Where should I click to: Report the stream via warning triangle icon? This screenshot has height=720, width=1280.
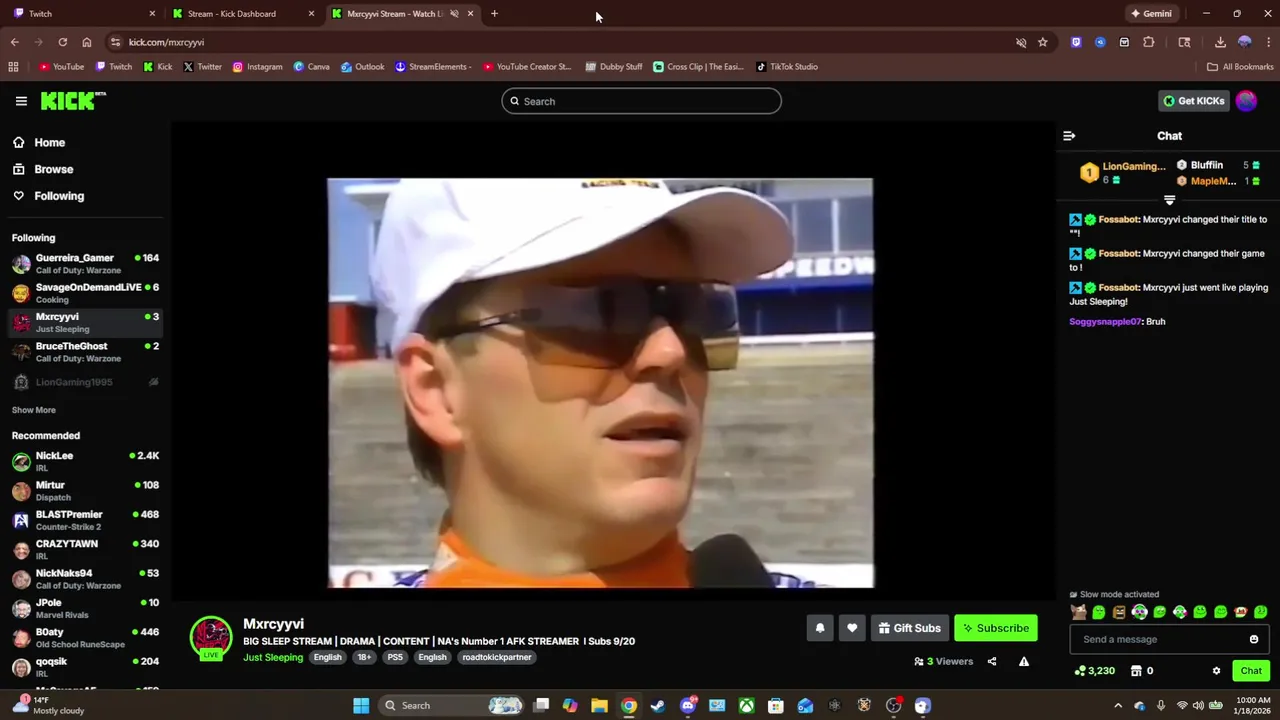point(1024,661)
